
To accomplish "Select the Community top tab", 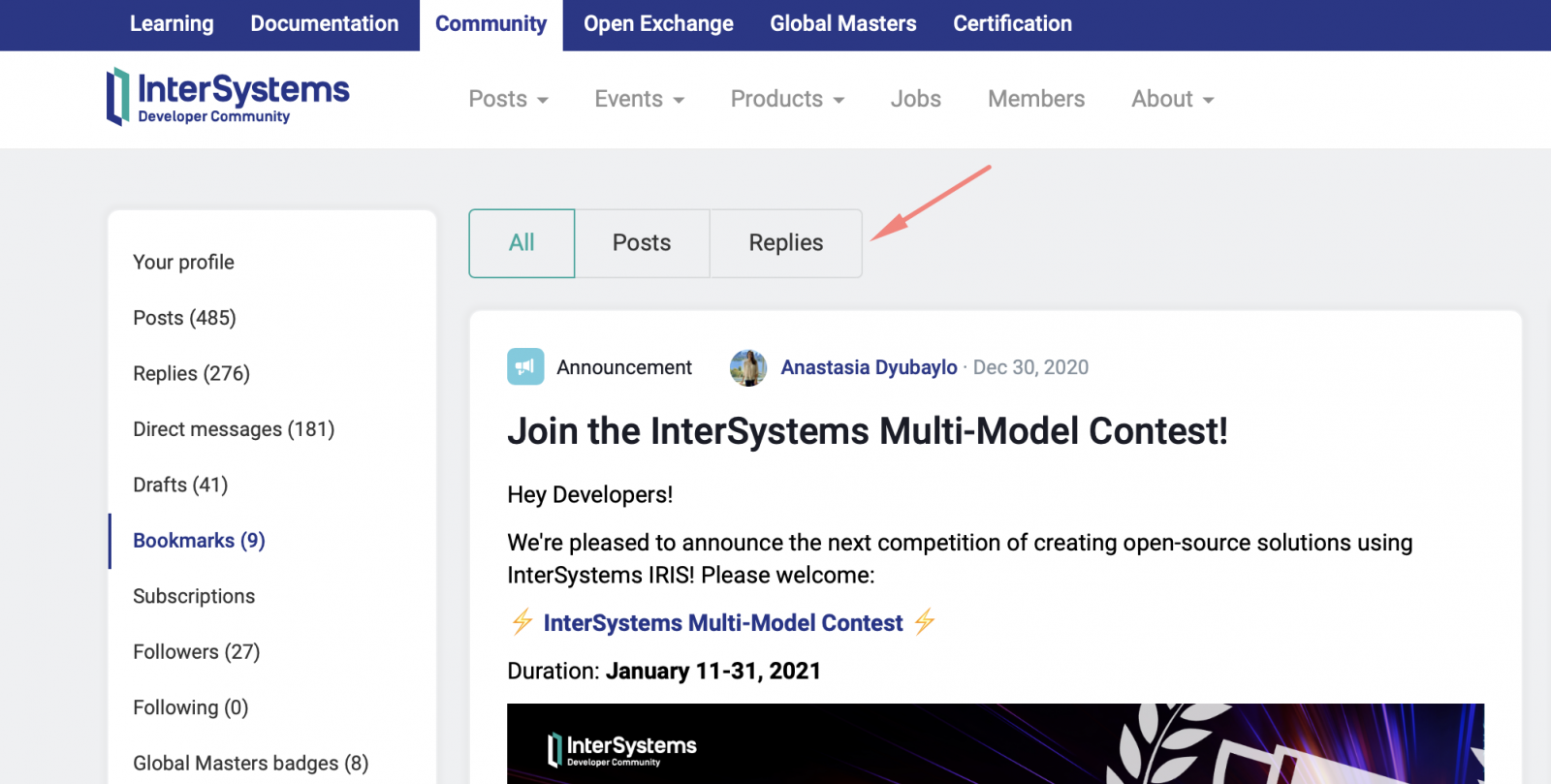I will [x=491, y=25].
